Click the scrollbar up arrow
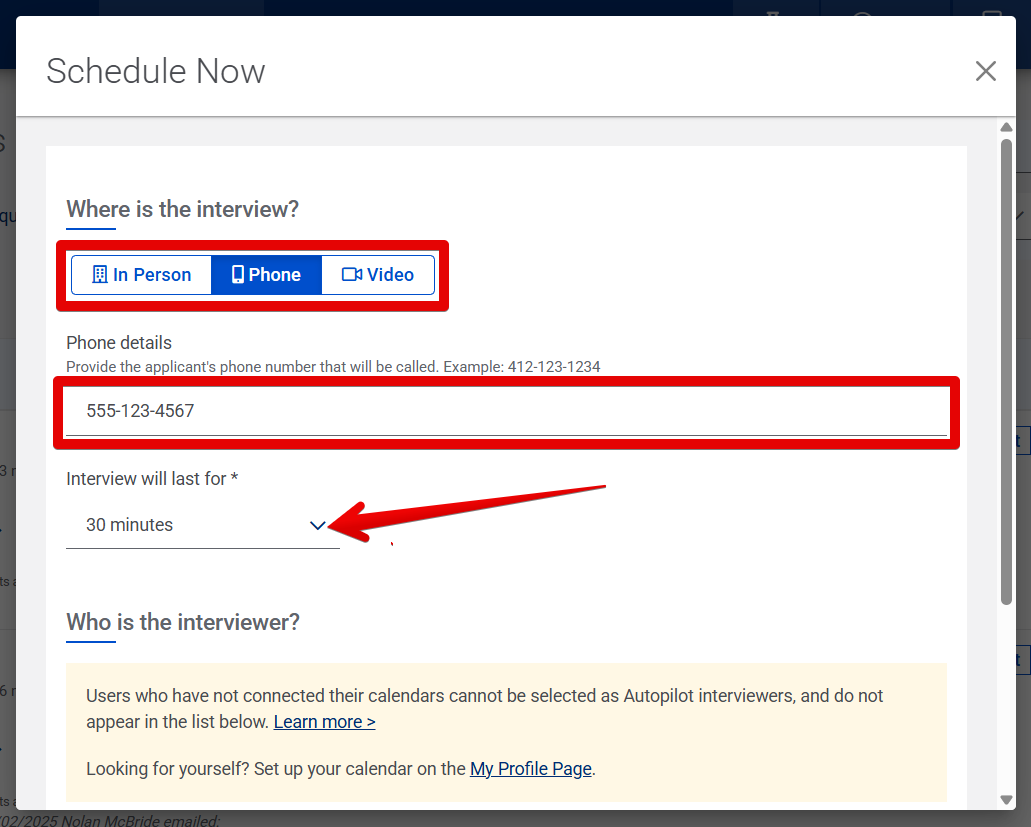Image resolution: width=1031 pixels, height=827 pixels. 1006,126
